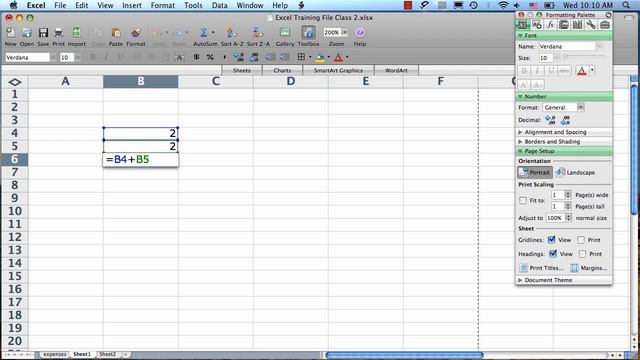Collapse the Page Setup section
The width and height of the screenshot is (640, 360).
520,151
